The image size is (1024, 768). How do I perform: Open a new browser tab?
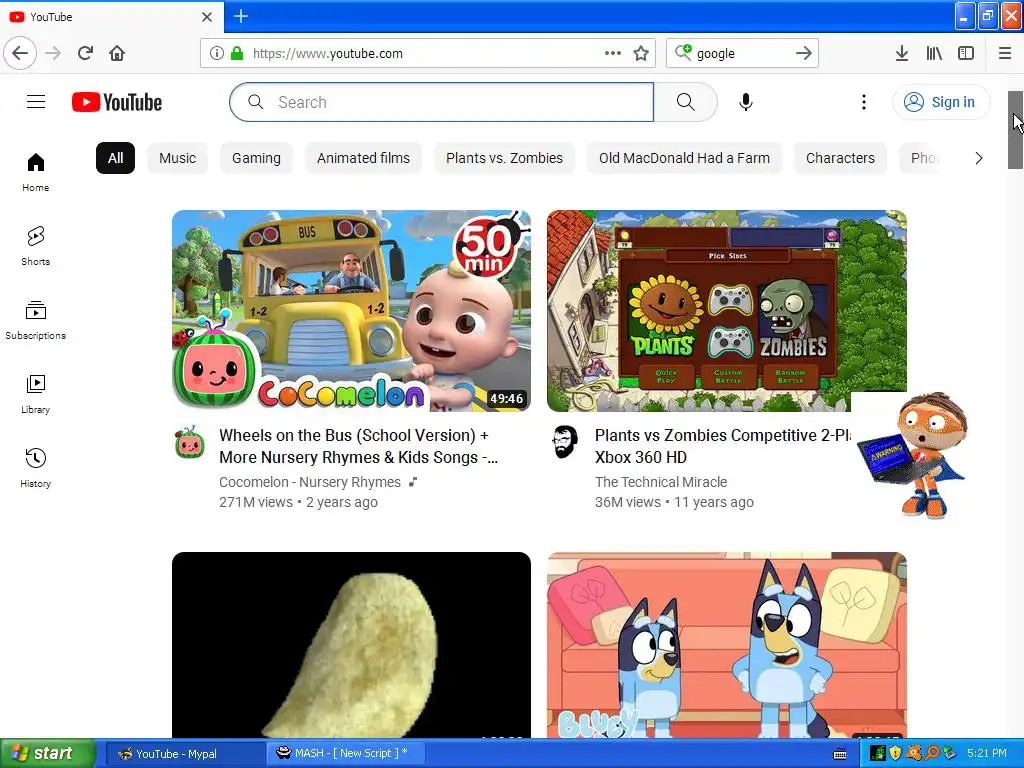[x=240, y=16]
